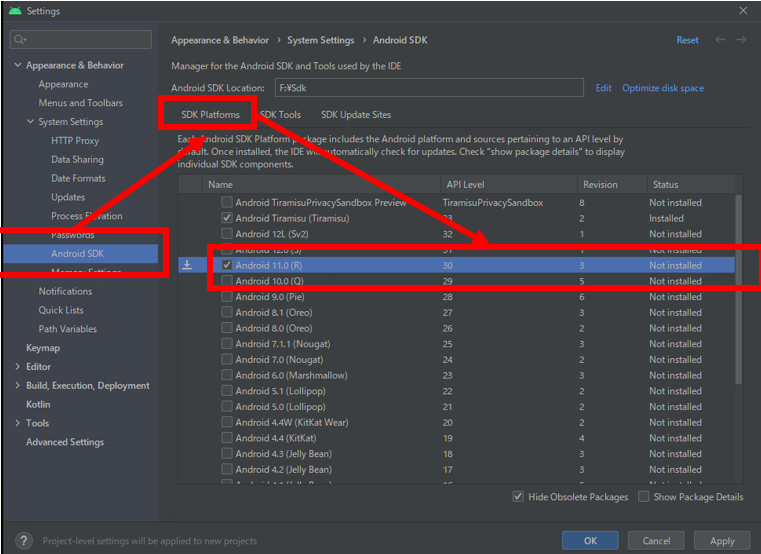The height and width of the screenshot is (554, 761).
Task: Check the Android 6.0 (Marshmallow) checkbox
Action: 227,375
